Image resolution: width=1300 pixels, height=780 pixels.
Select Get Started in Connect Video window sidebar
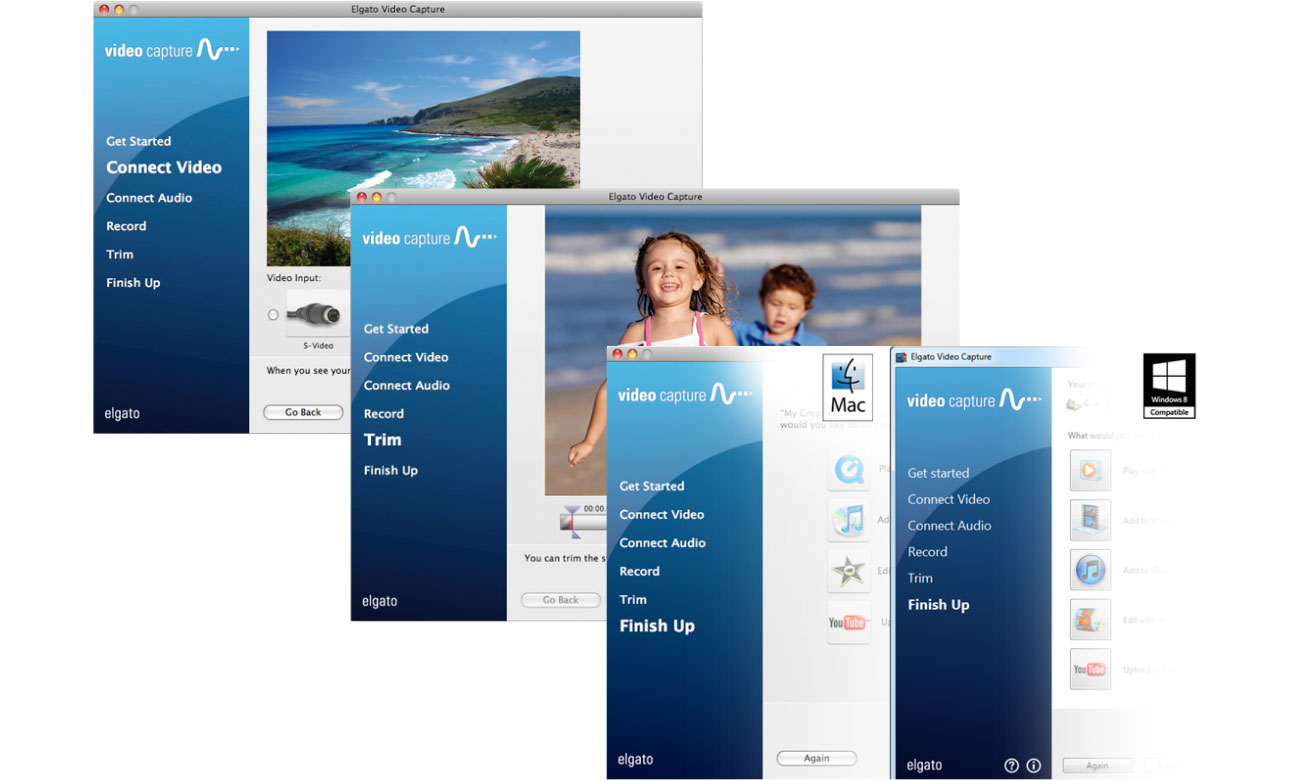[139, 141]
